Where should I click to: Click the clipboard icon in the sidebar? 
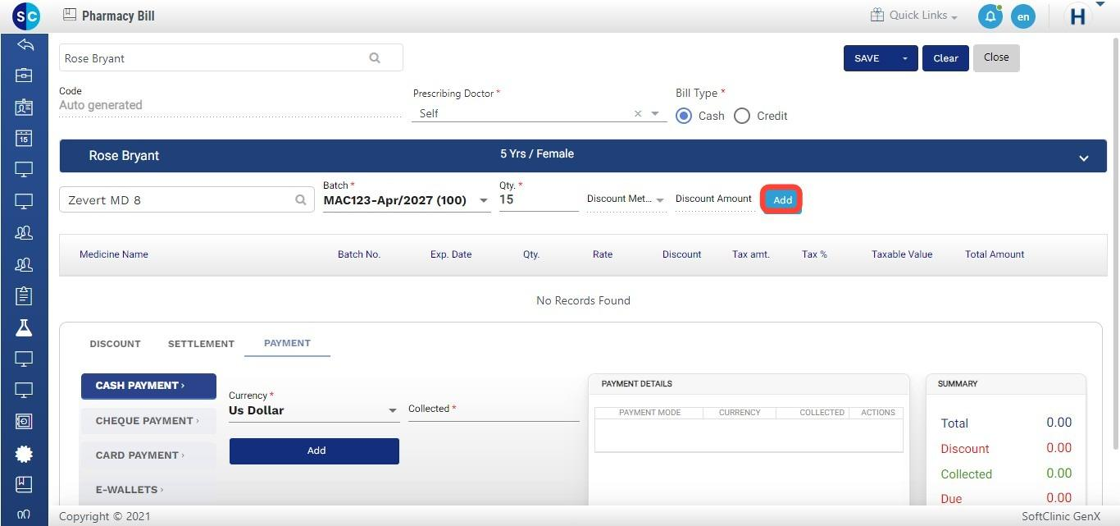(x=24, y=296)
